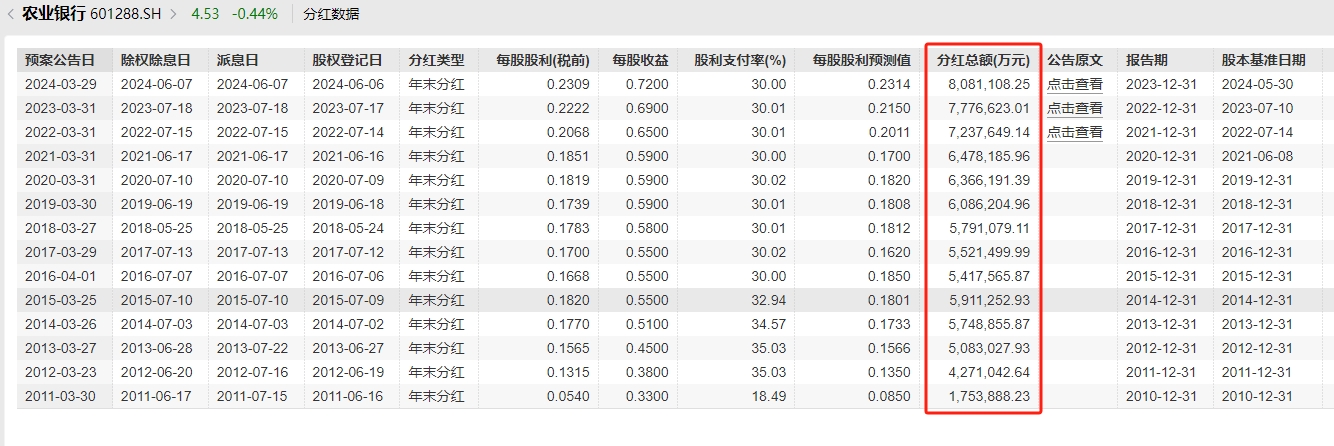Click the 股本基准日期 column header

click(x=1263, y=60)
